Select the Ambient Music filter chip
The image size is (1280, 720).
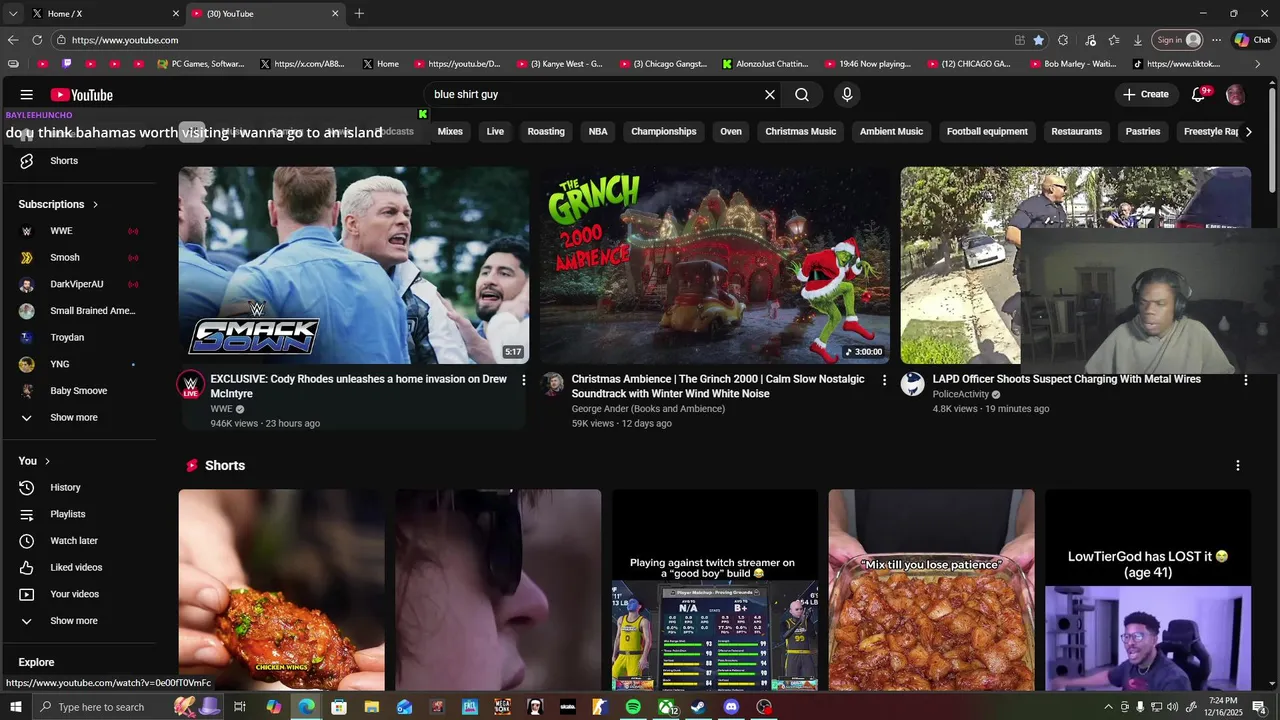[891, 131]
